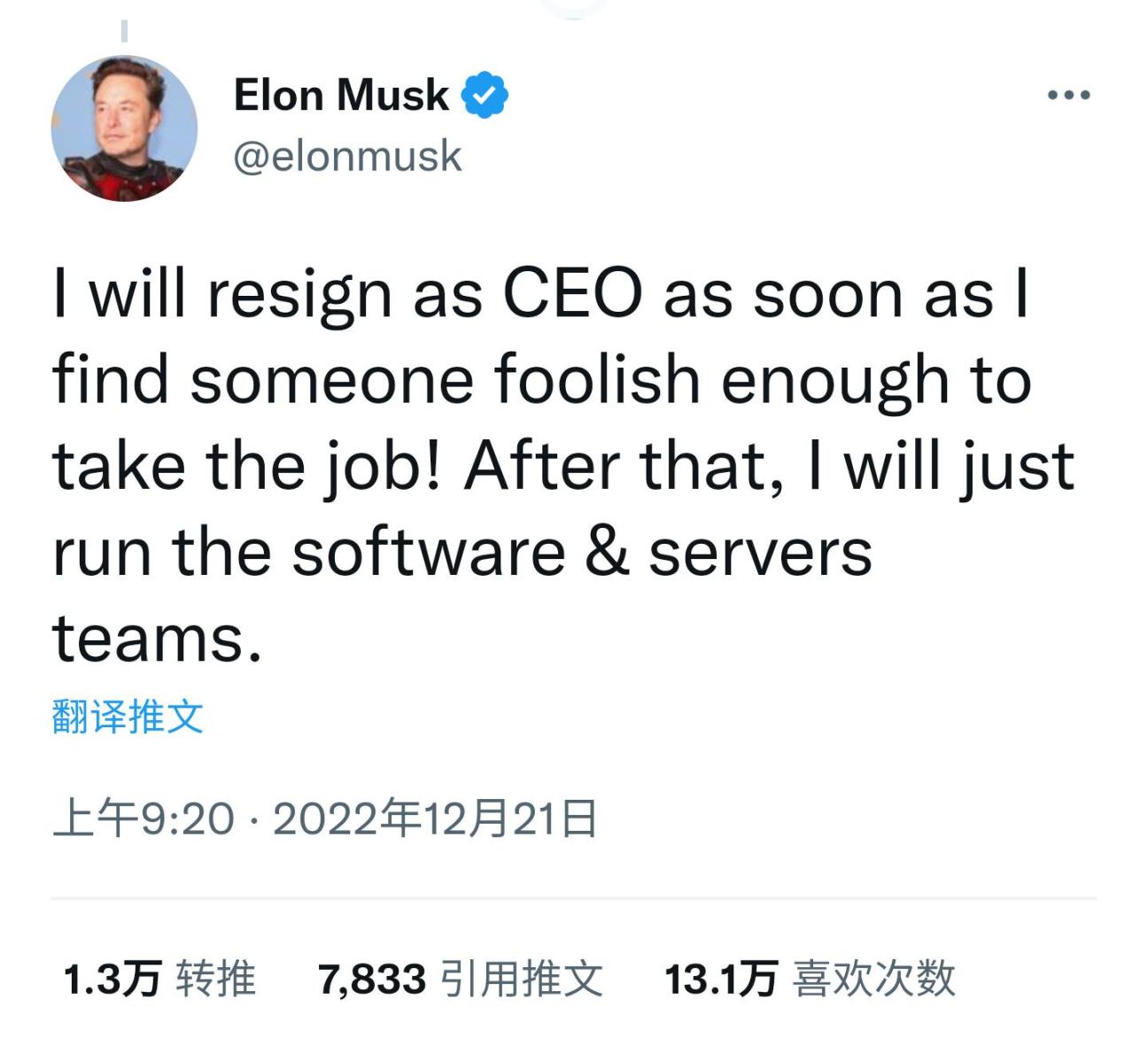
Task: Open the 转推 retweets list
Action: pos(215,980)
